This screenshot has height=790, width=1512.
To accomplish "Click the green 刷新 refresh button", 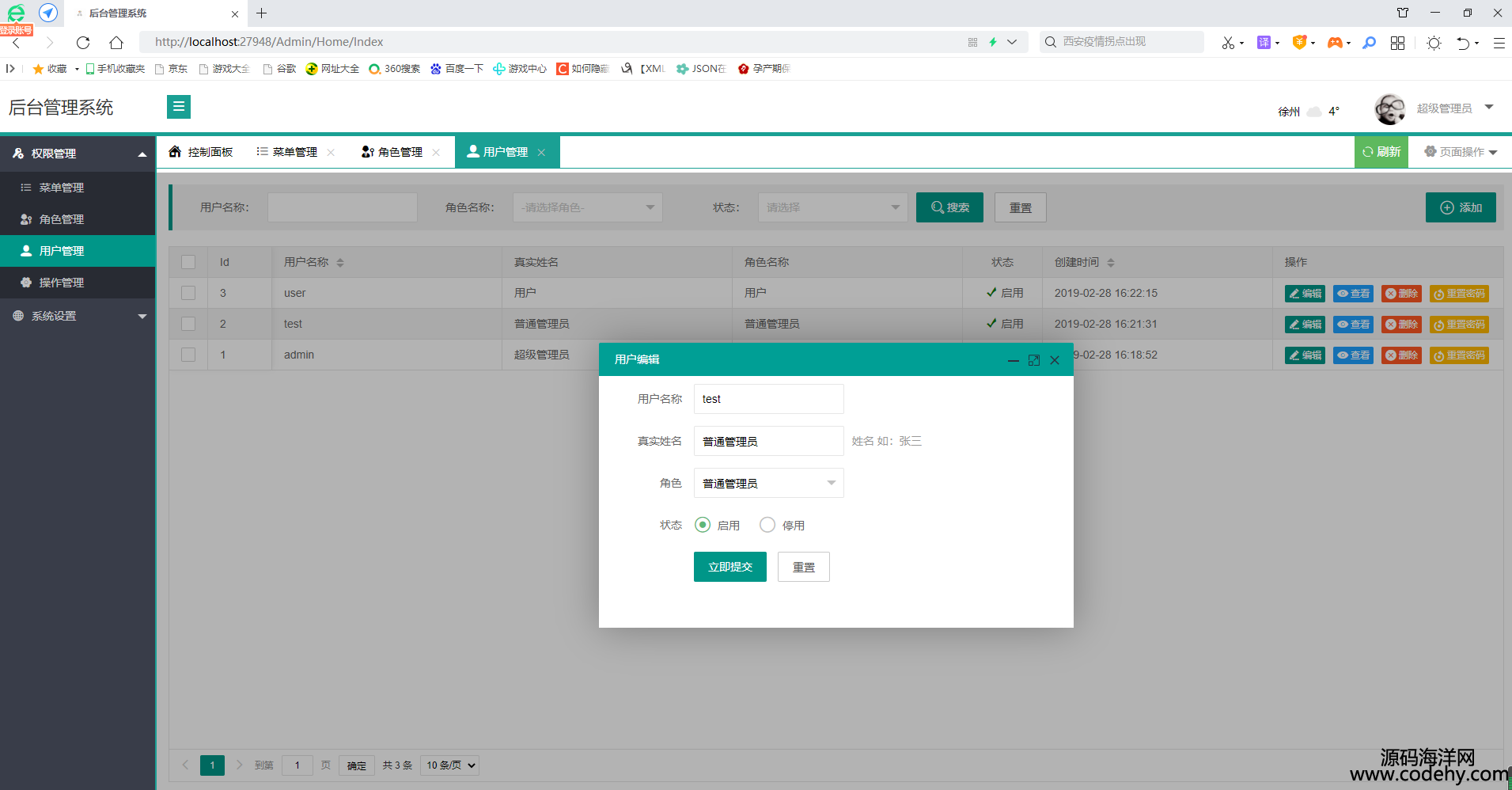I will (x=1381, y=152).
